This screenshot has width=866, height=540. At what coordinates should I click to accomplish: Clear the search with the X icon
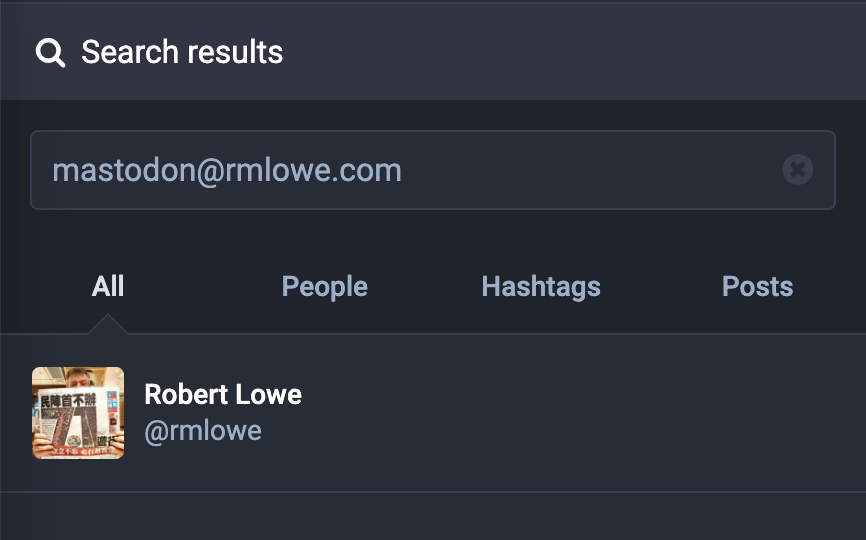pos(797,170)
